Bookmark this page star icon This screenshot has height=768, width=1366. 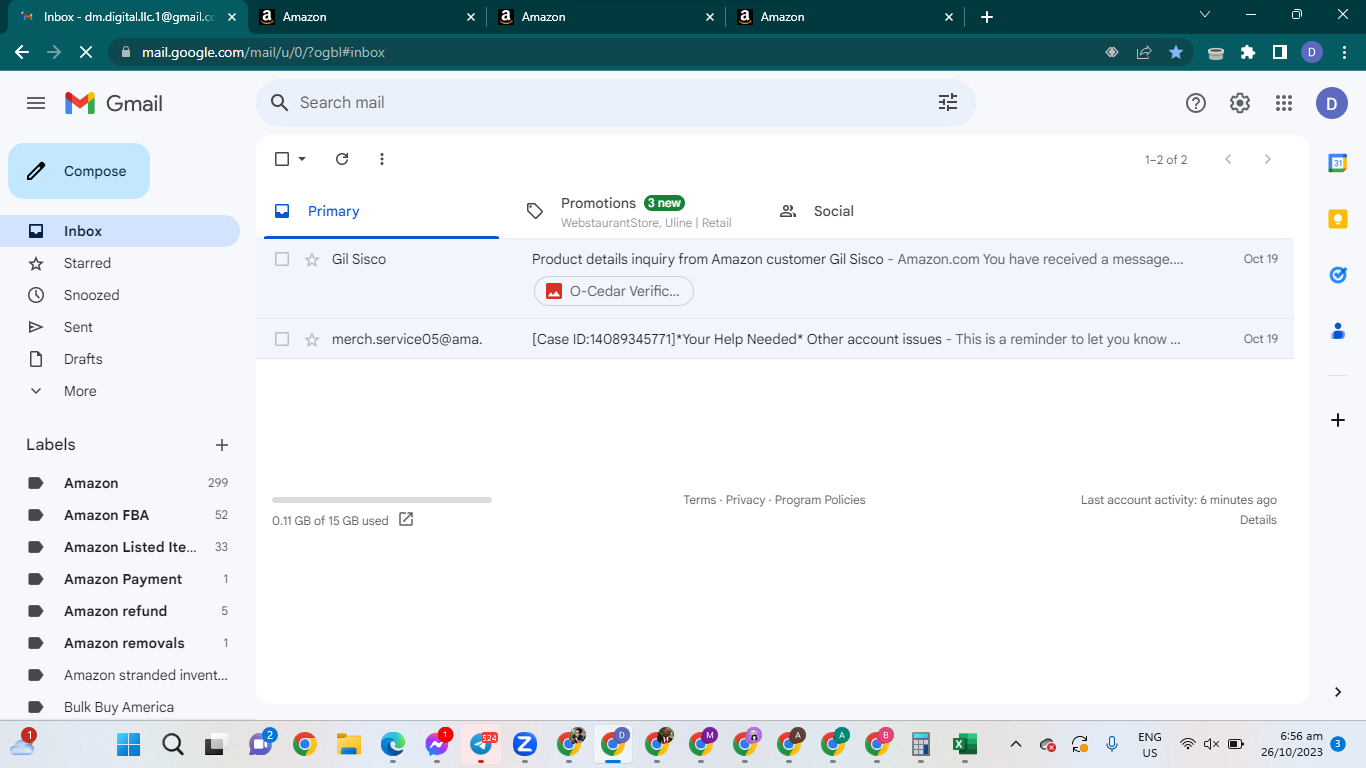click(1176, 52)
